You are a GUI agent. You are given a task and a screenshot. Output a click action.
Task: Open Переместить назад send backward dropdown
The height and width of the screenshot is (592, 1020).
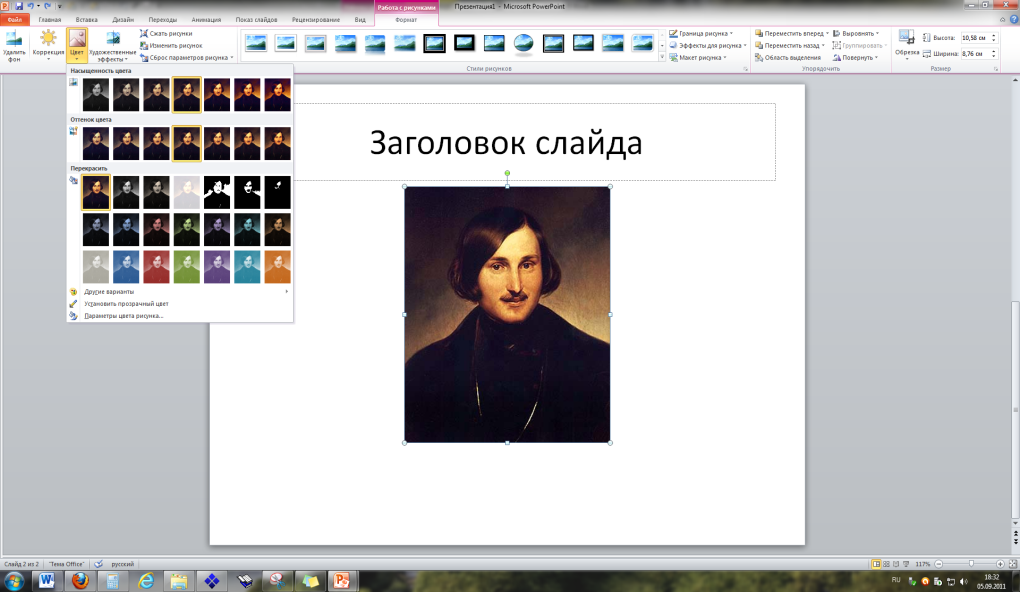coord(790,46)
